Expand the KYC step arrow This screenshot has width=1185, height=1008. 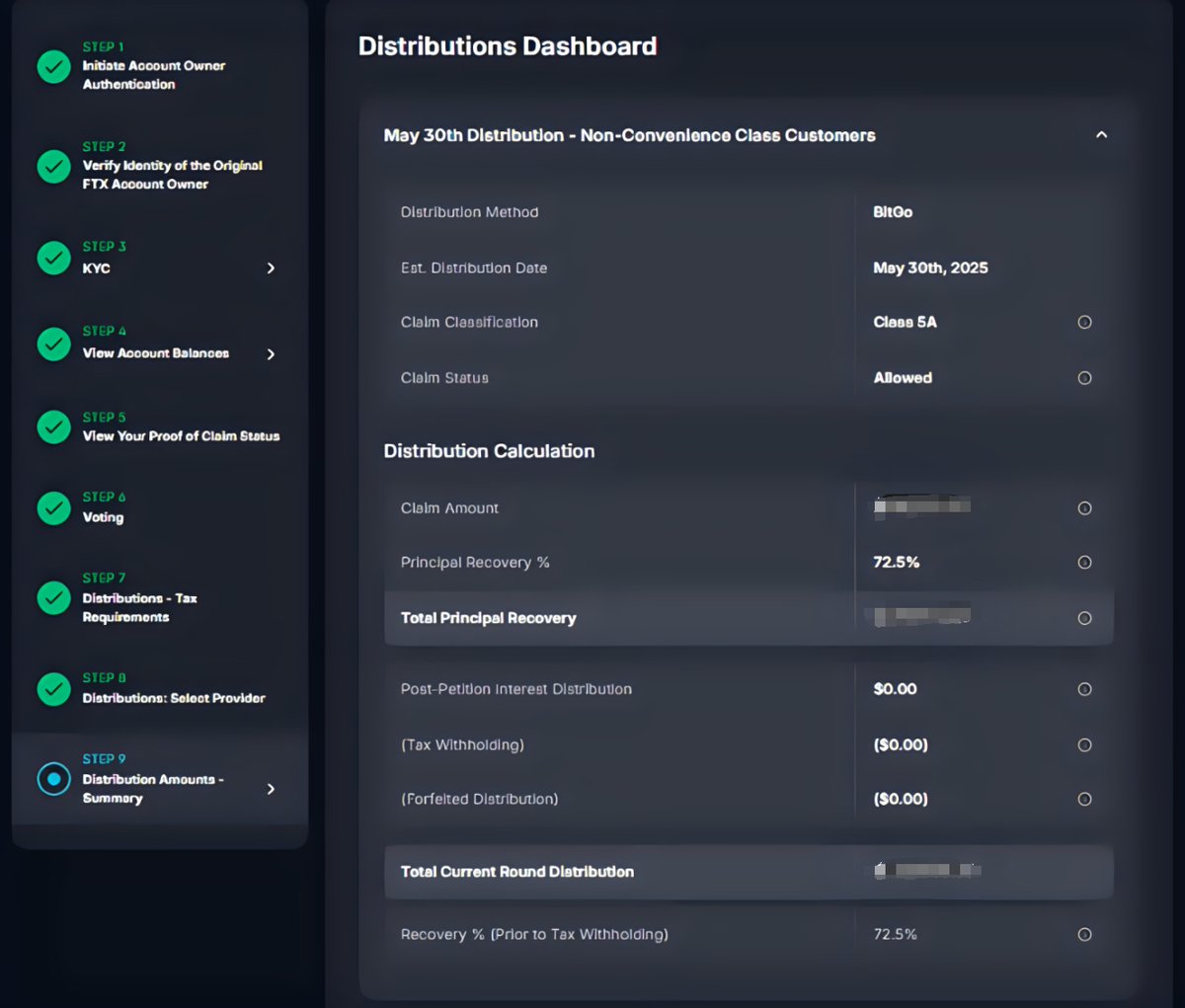point(271,269)
